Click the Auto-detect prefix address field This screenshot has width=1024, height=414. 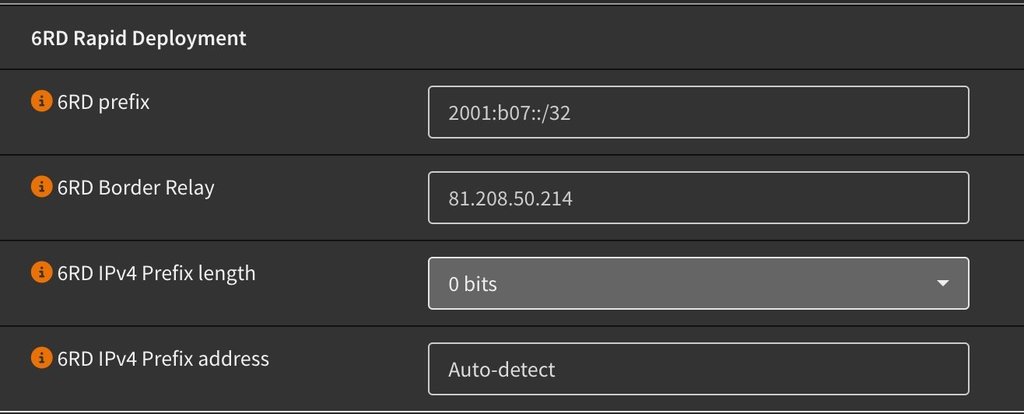pos(698,369)
